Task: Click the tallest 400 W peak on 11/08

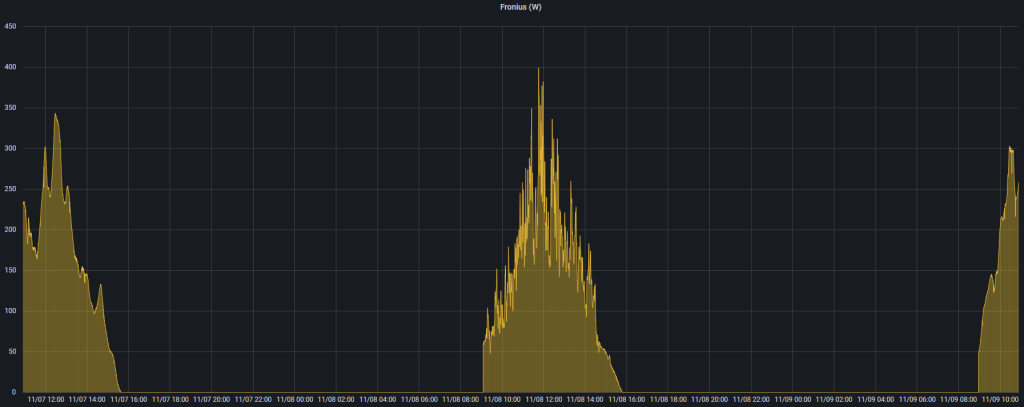Action: point(539,69)
